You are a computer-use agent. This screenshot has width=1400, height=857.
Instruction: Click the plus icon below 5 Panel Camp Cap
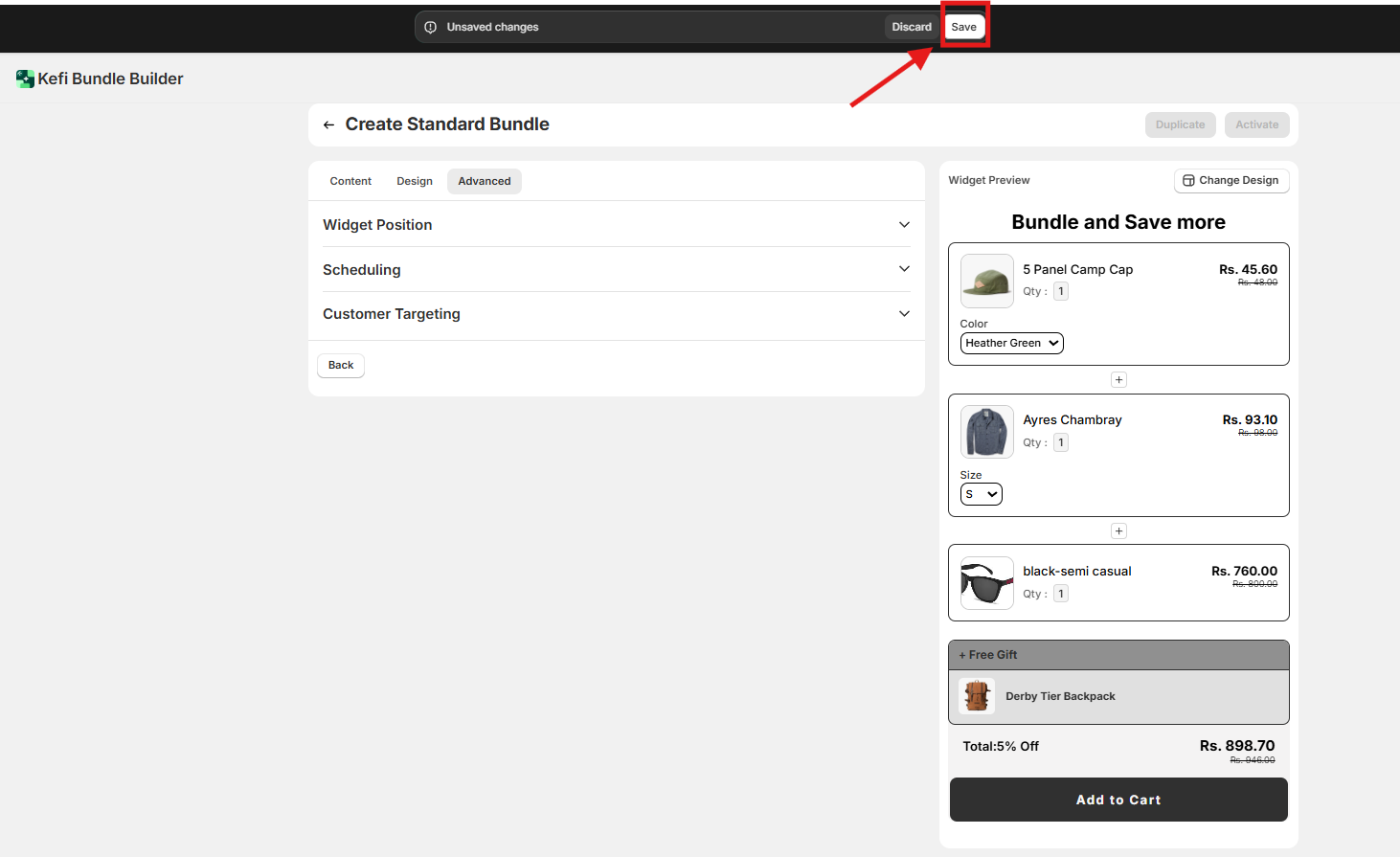1118,380
